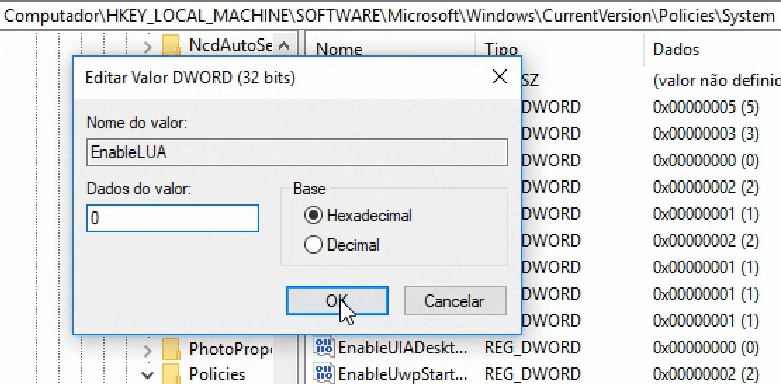Image resolution: width=781 pixels, height=384 pixels.
Task: Click data 0x00000000 (0) of EnableUIADeskt... row
Action: (x=705, y=347)
